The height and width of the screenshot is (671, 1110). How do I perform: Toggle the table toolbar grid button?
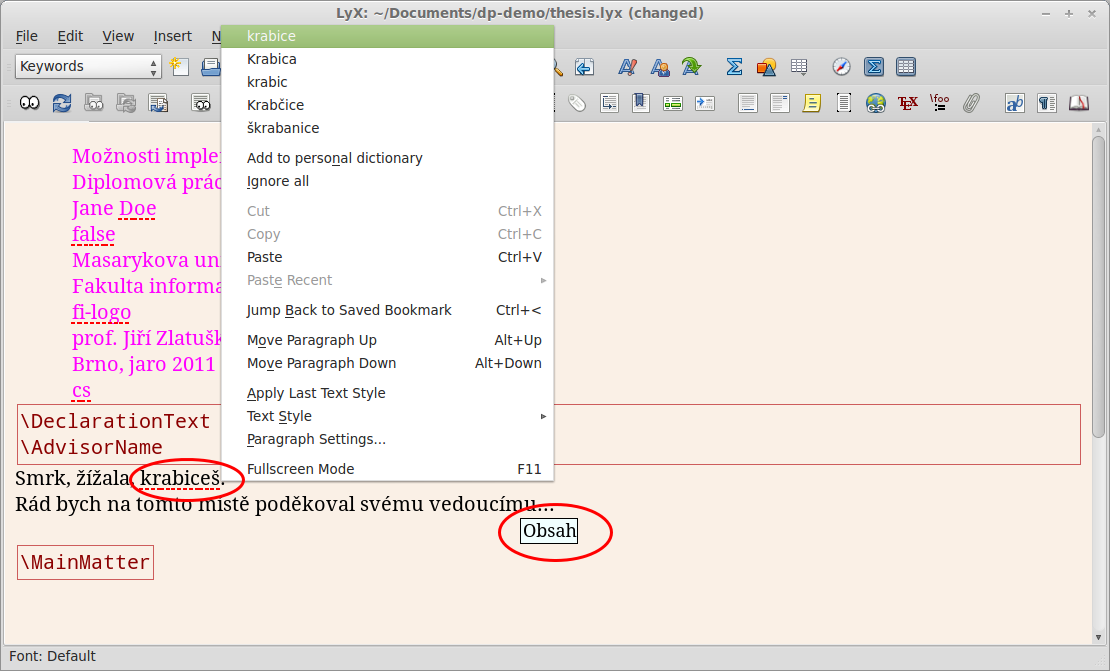point(905,67)
